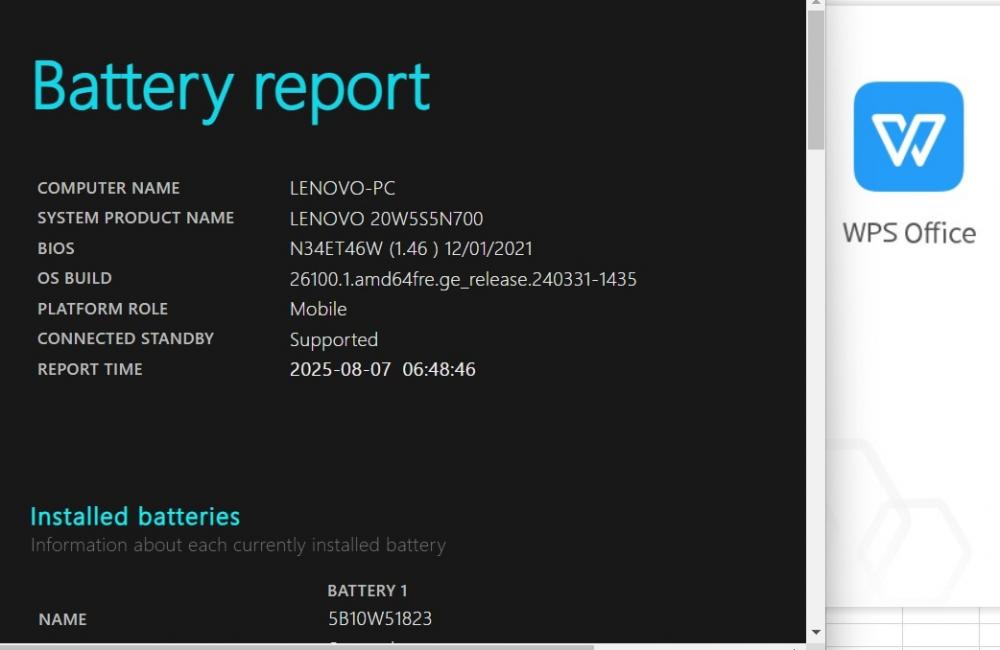Image resolution: width=1000 pixels, height=650 pixels.
Task: Click the subtitle about each currently installed battery
Action: 238,545
